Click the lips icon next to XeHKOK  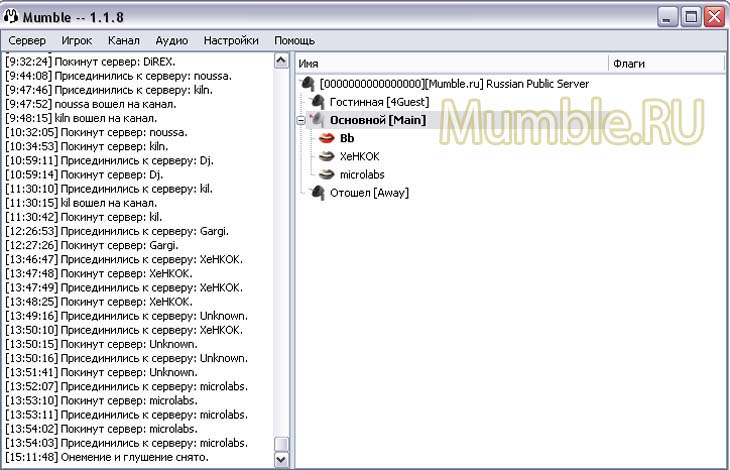[327, 156]
